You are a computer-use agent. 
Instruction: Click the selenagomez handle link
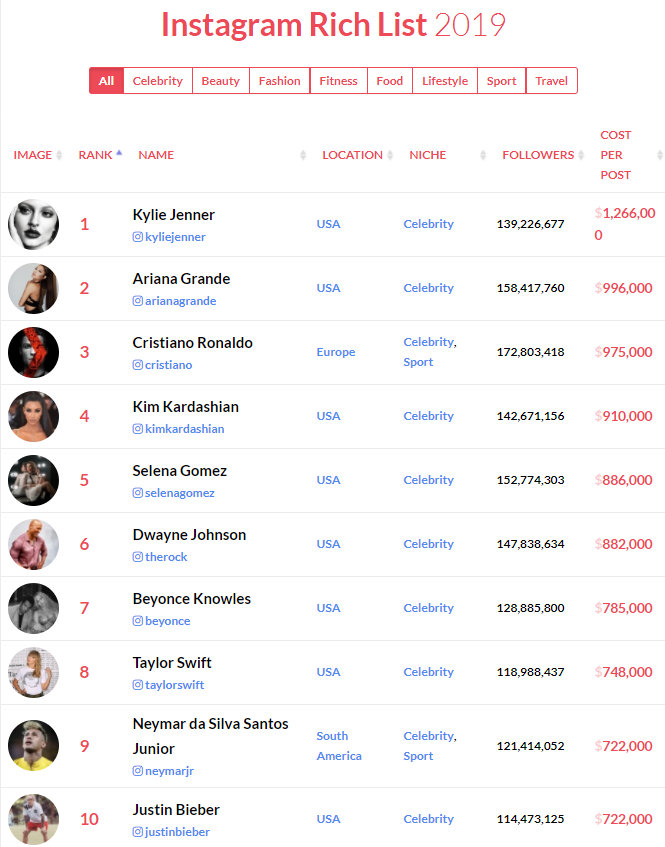pos(180,493)
